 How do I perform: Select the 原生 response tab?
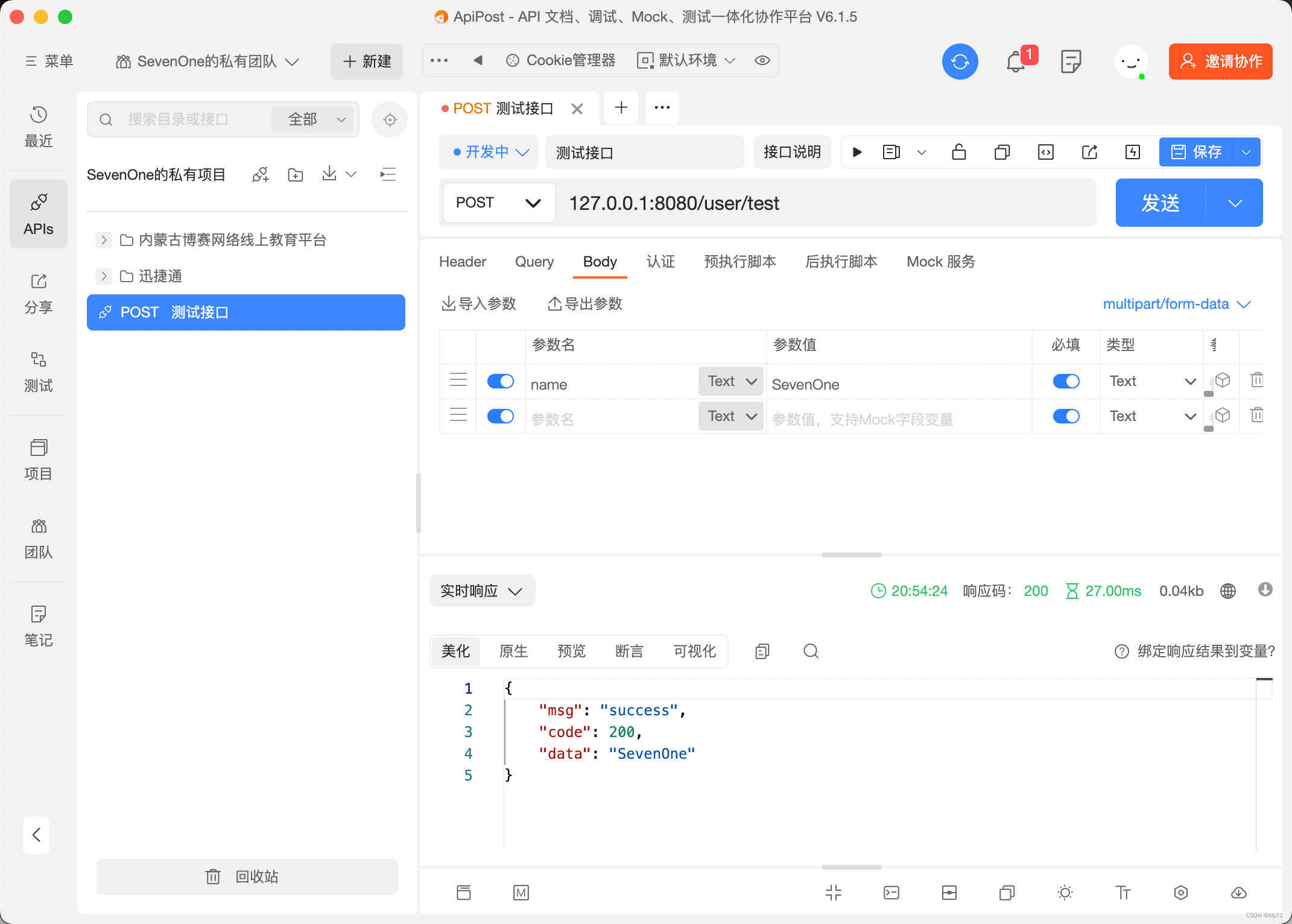click(513, 651)
